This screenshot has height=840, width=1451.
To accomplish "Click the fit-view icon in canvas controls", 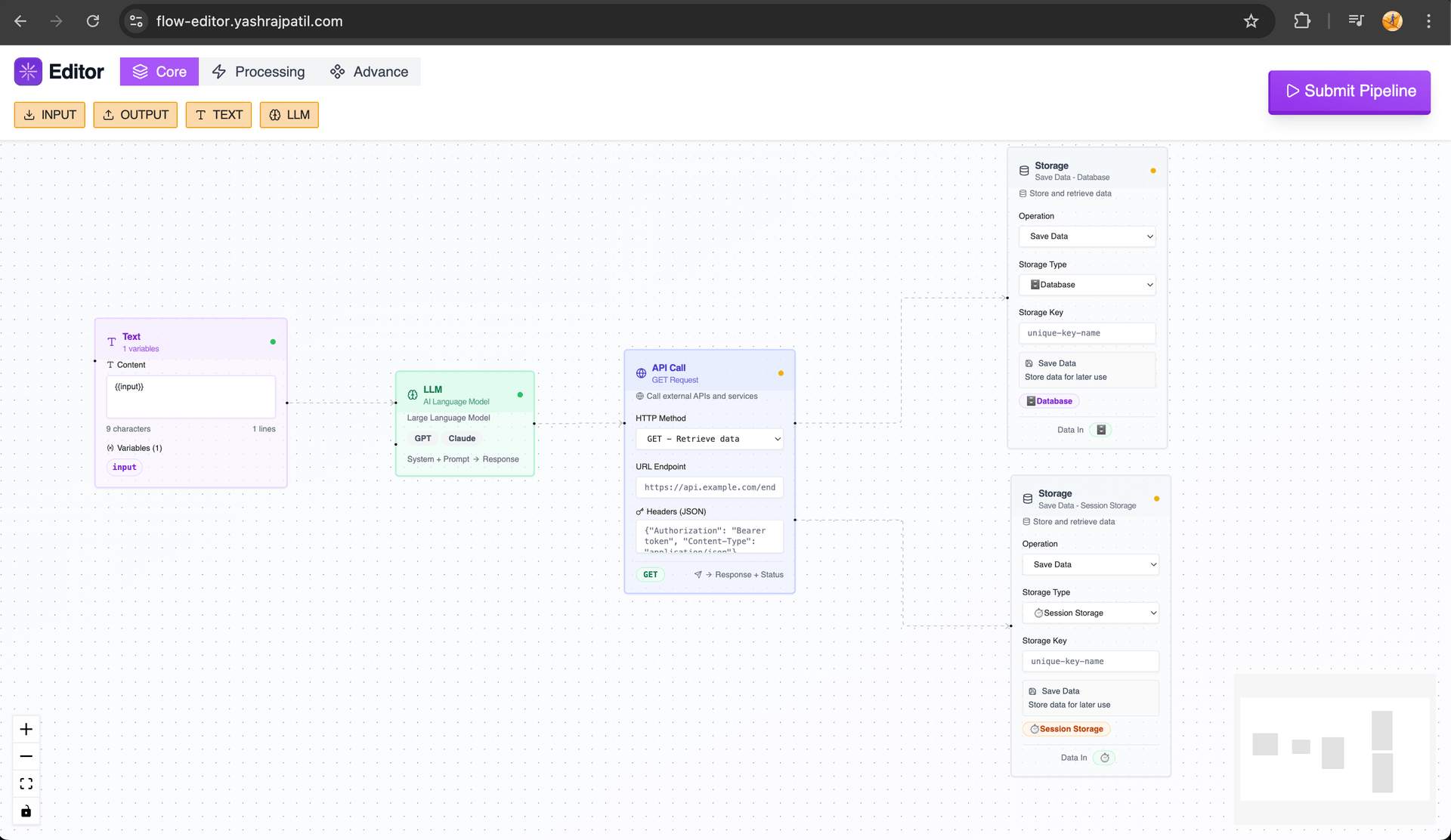I will point(26,783).
